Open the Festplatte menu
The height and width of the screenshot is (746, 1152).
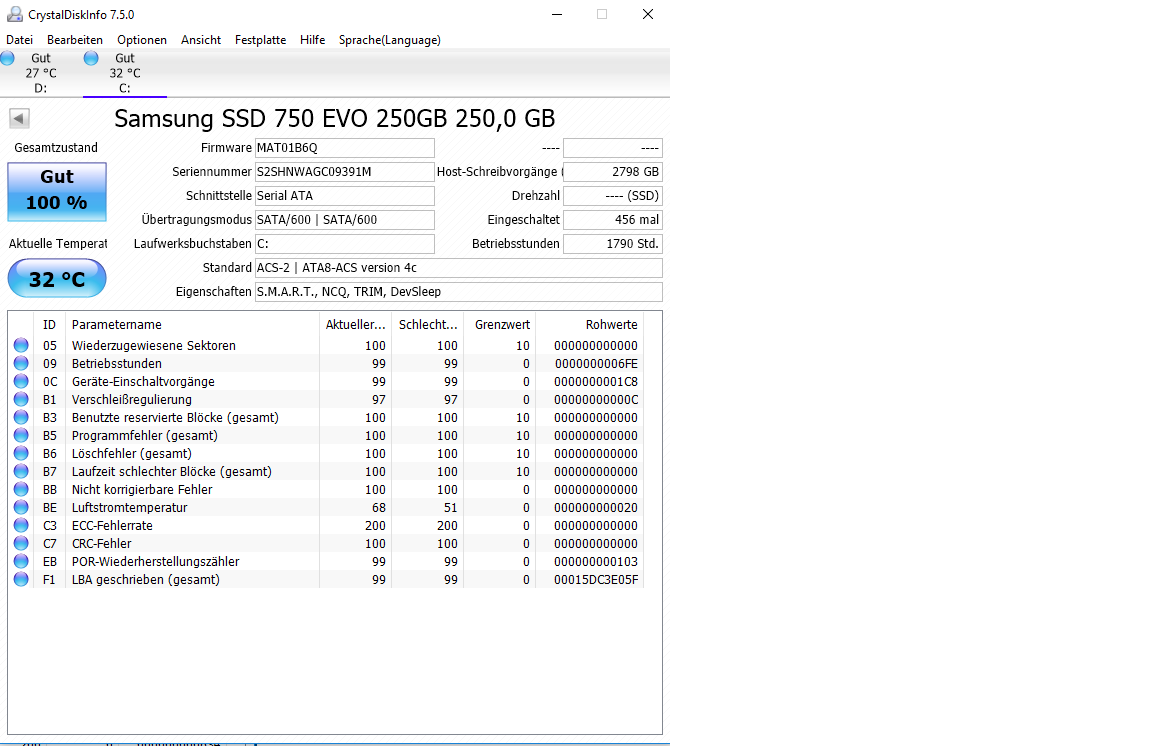click(x=261, y=40)
